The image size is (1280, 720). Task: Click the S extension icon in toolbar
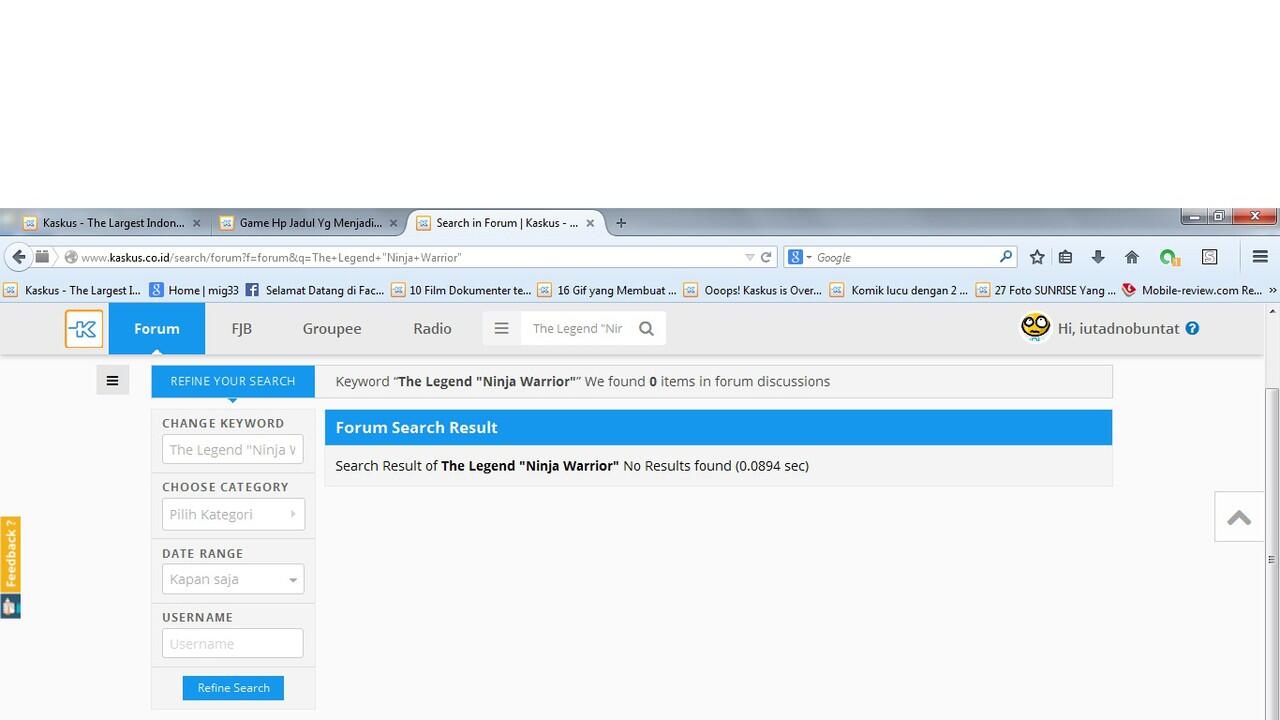tap(1209, 257)
